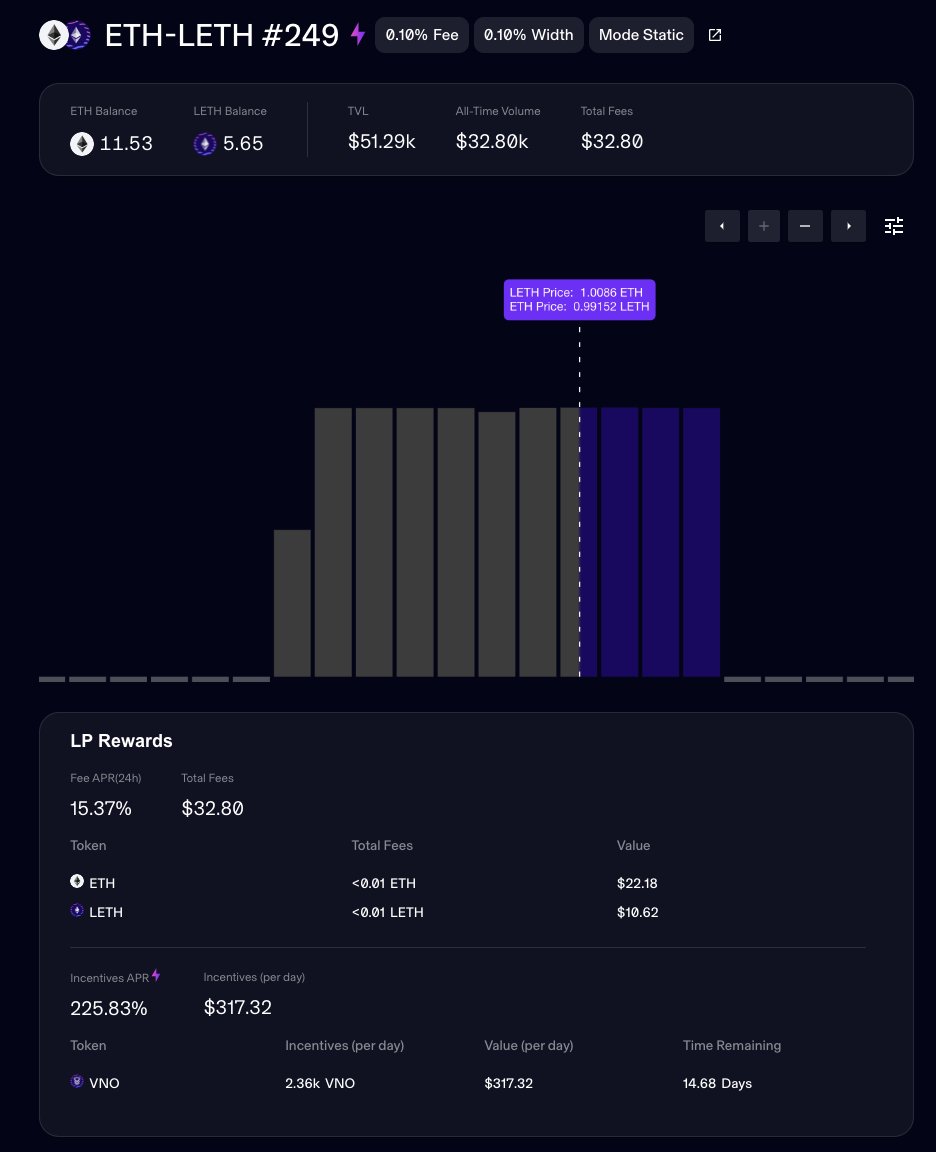The width and height of the screenshot is (936, 1152).
Task: Click the <0.01 ETH total fees cell
Action: pos(384,883)
